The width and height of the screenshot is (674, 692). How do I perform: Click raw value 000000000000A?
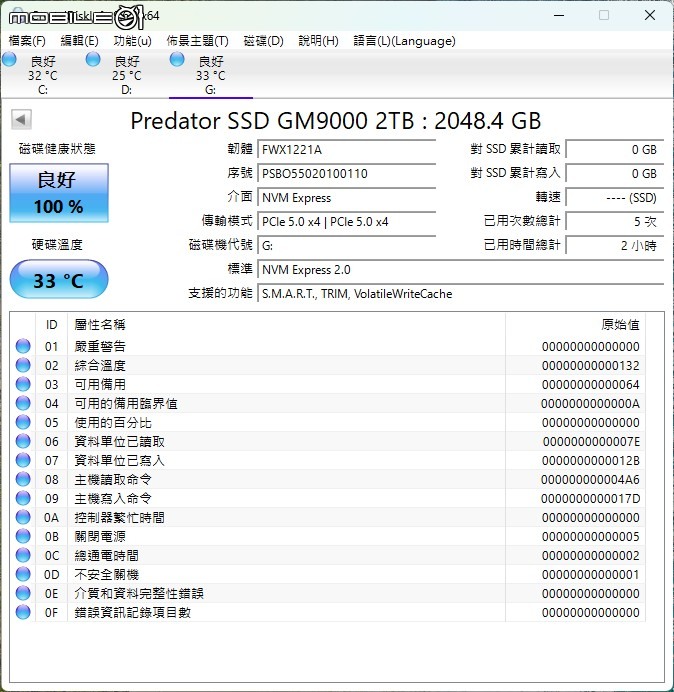click(590, 403)
